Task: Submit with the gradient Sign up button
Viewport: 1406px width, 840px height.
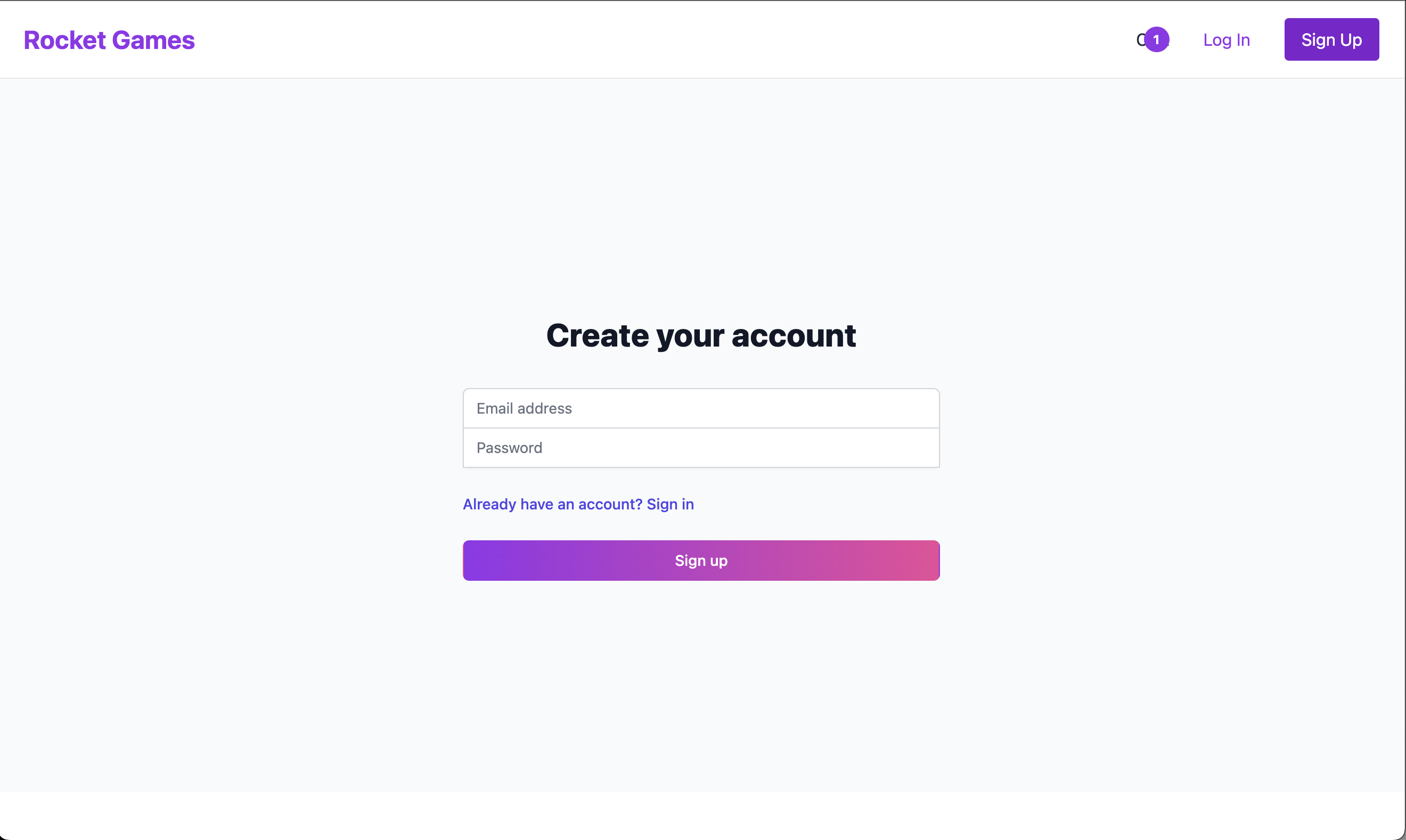Action: tap(701, 561)
